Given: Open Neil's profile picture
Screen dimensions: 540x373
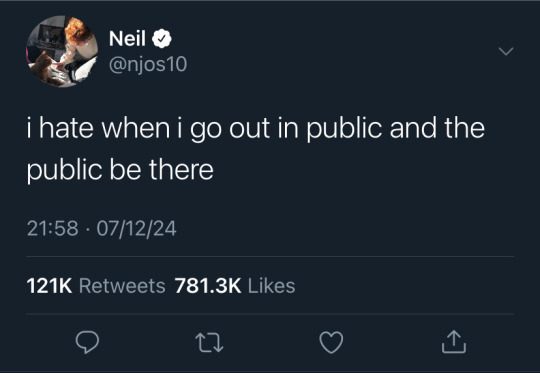Looking at the screenshot, I should 62,51.
